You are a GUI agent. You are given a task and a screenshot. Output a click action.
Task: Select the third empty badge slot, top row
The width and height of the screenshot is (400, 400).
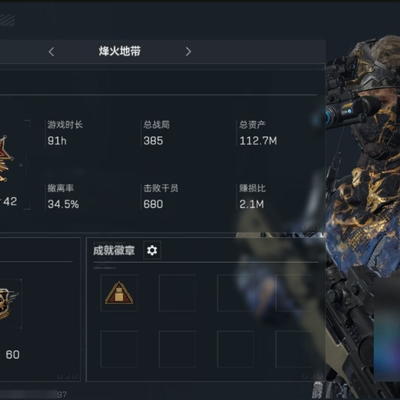pos(235,293)
